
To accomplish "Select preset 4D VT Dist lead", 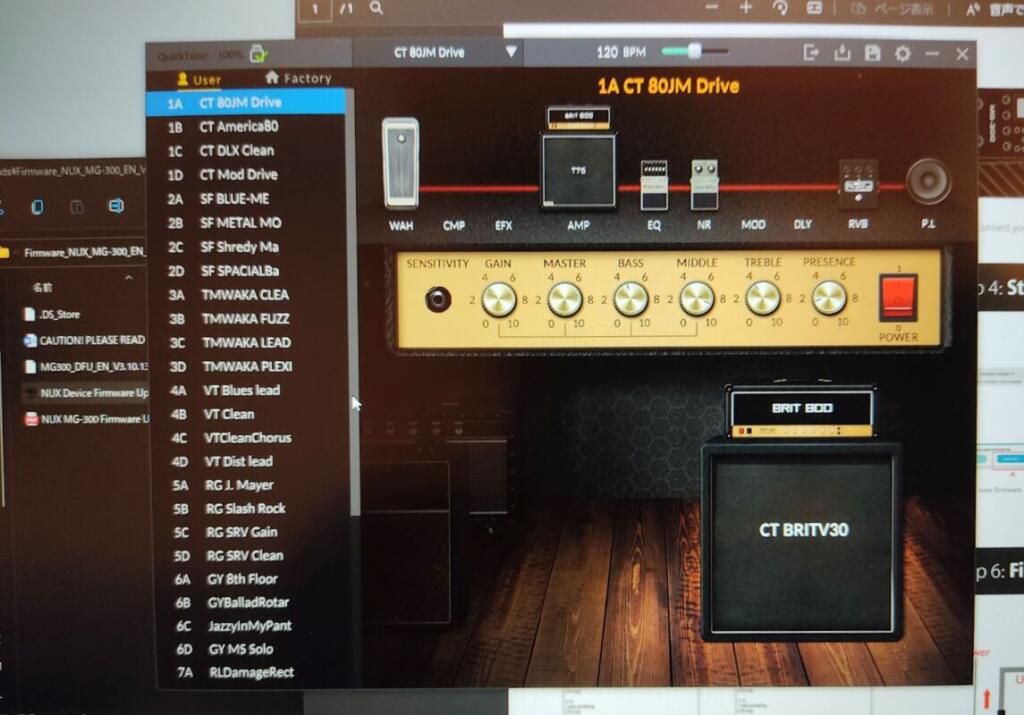I will (251, 462).
